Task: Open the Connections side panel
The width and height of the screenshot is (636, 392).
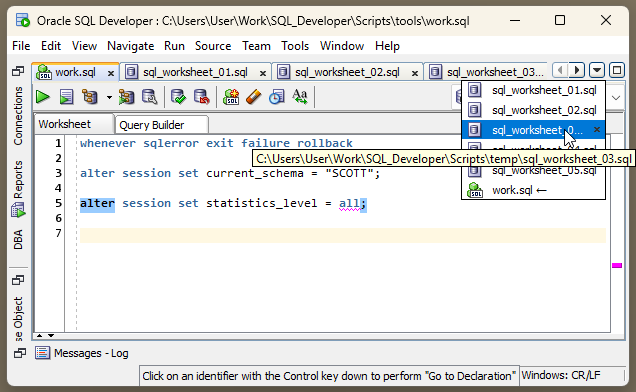Action: 18,116
